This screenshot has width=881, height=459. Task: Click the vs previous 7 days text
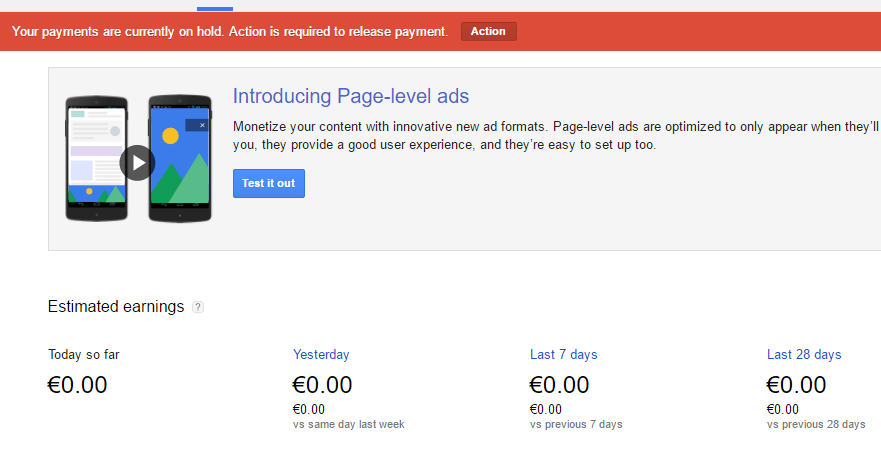click(x=576, y=424)
